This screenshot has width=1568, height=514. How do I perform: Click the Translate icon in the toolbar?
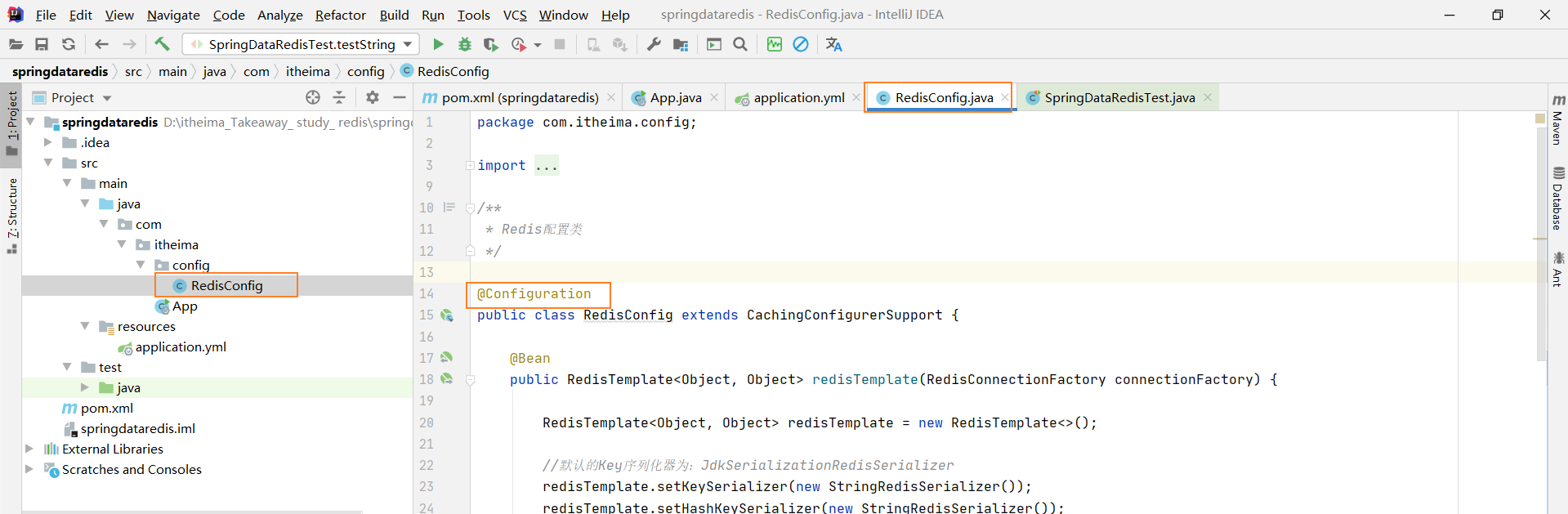[833, 44]
